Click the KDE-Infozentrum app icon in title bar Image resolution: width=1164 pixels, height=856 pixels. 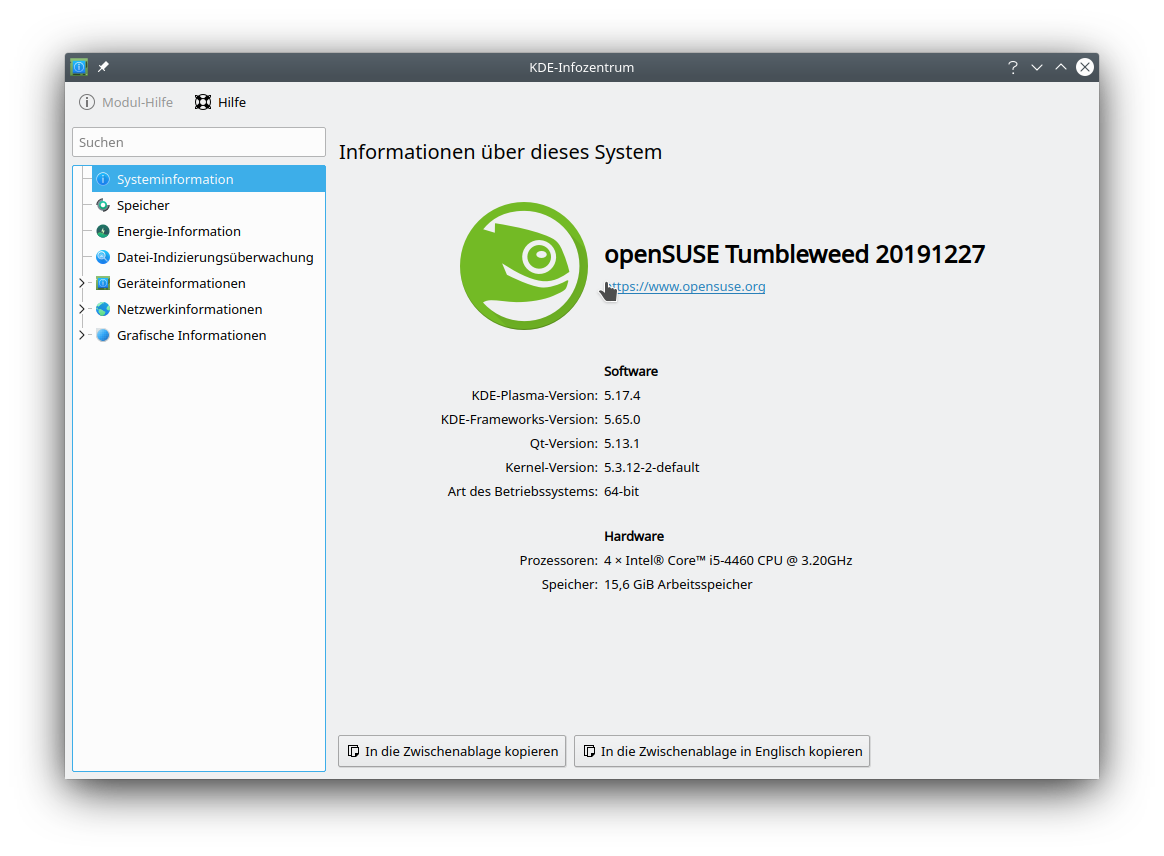(x=79, y=67)
